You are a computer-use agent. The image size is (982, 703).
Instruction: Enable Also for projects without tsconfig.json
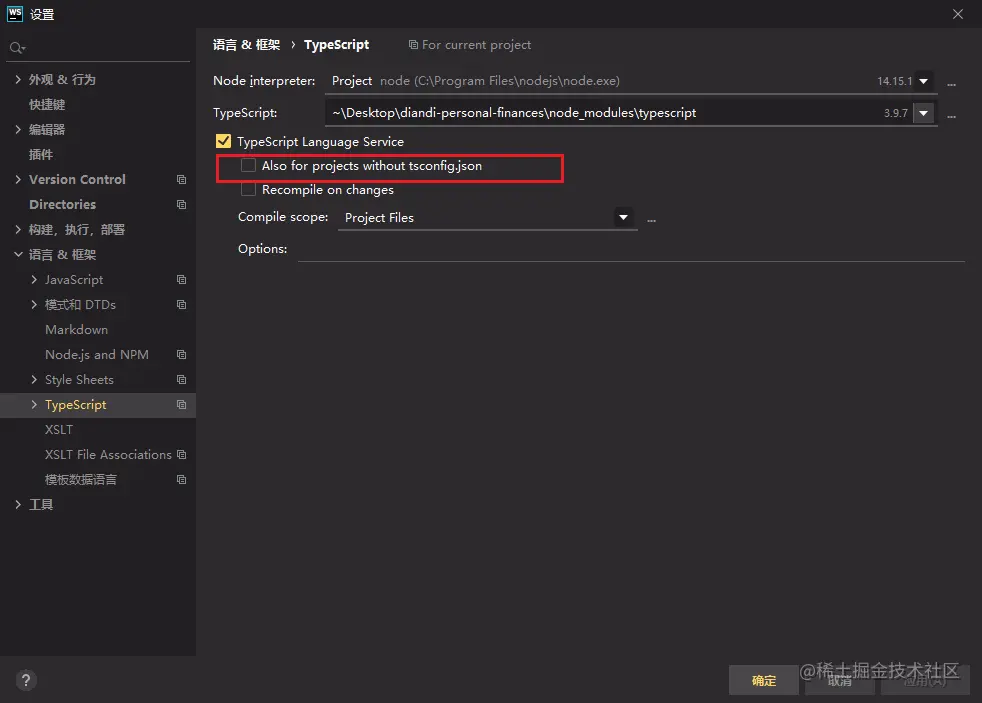click(249, 165)
